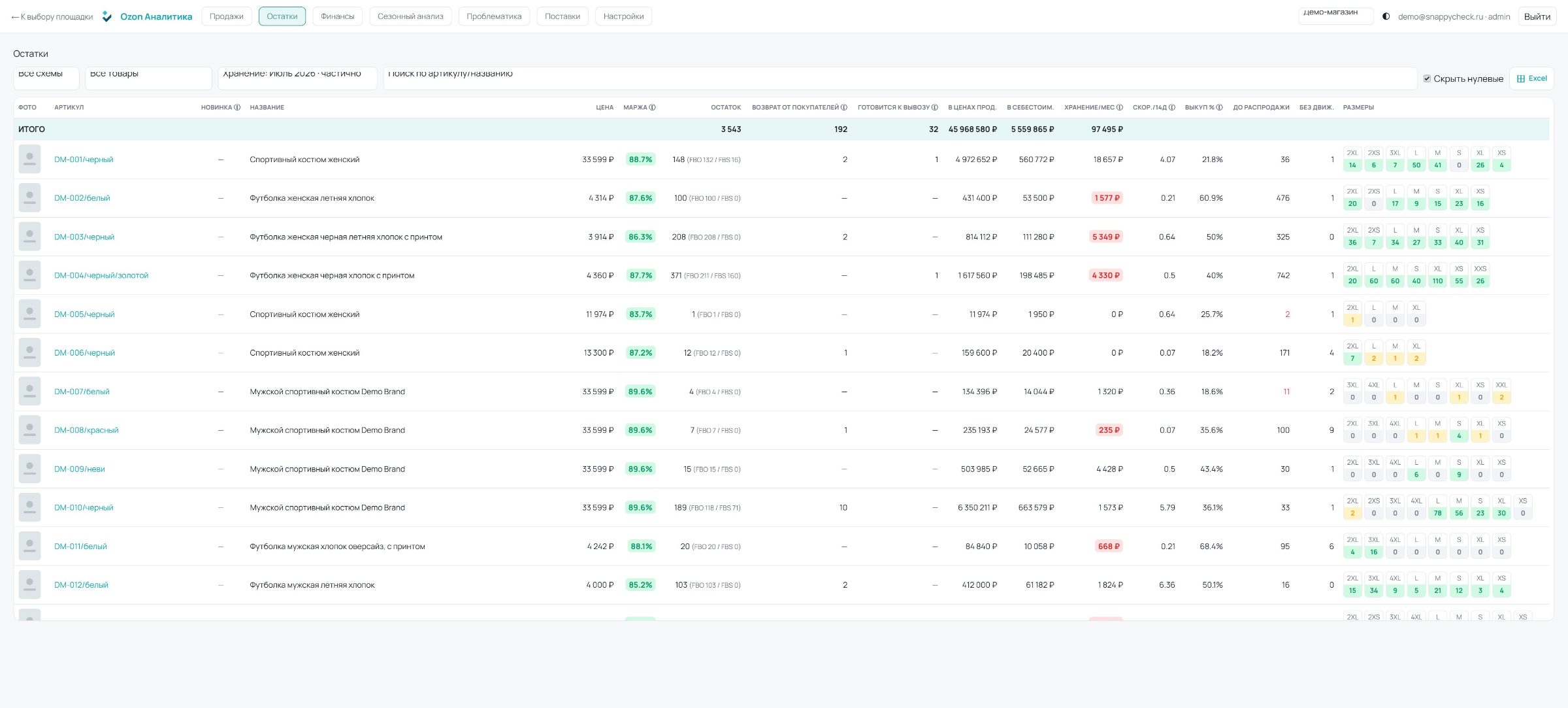Open the Все схемы dropdown

(x=46, y=78)
